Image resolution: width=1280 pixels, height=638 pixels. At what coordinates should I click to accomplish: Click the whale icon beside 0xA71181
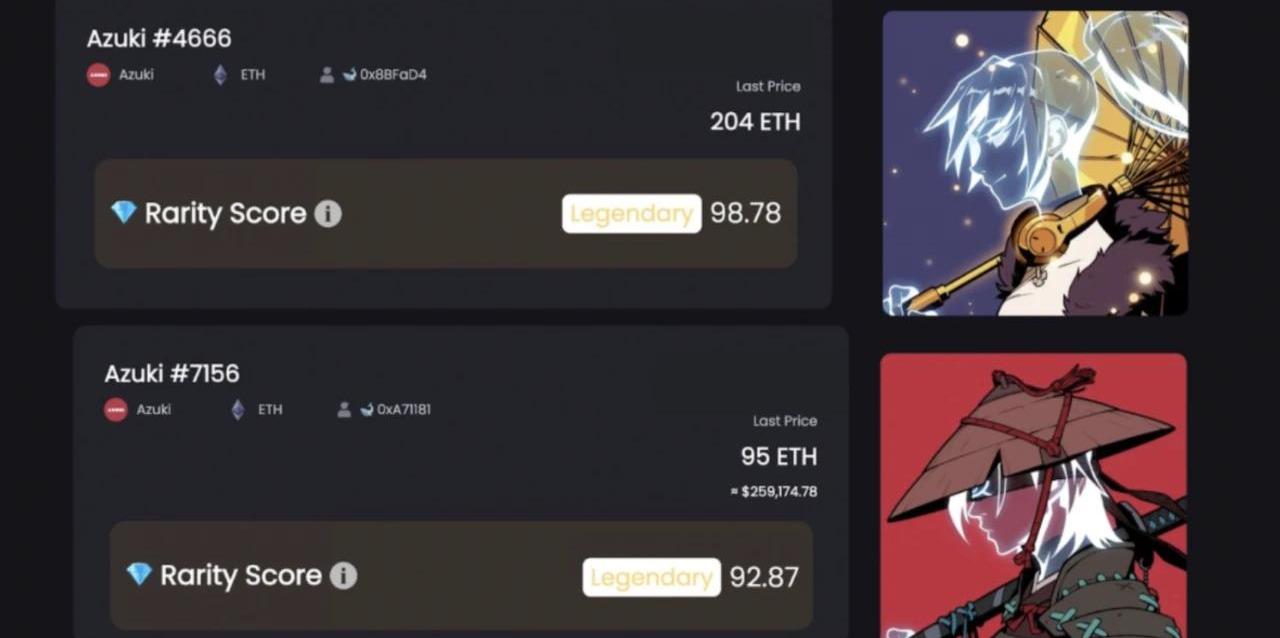click(x=367, y=409)
